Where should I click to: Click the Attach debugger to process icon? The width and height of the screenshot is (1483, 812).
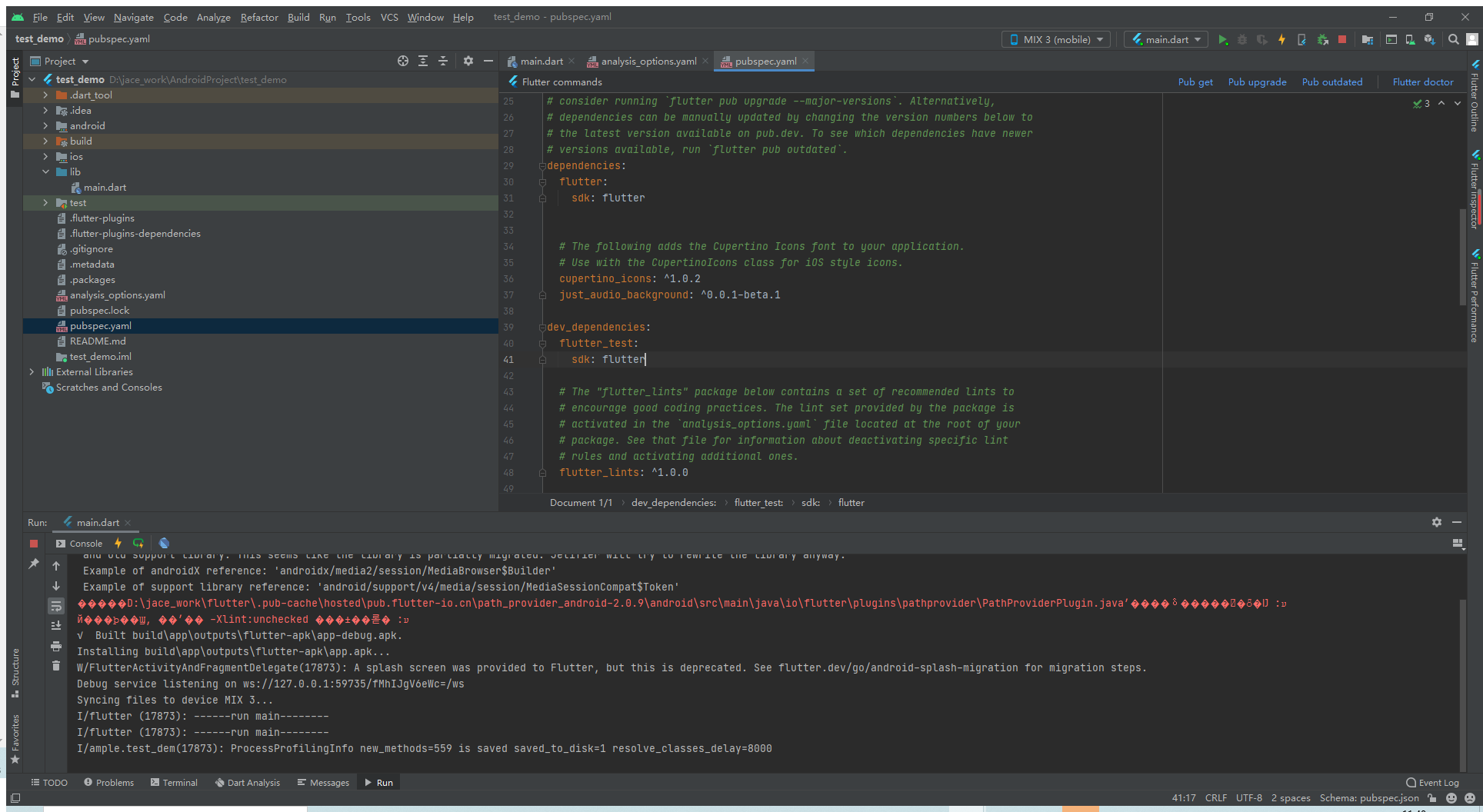click(x=1322, y=39)
